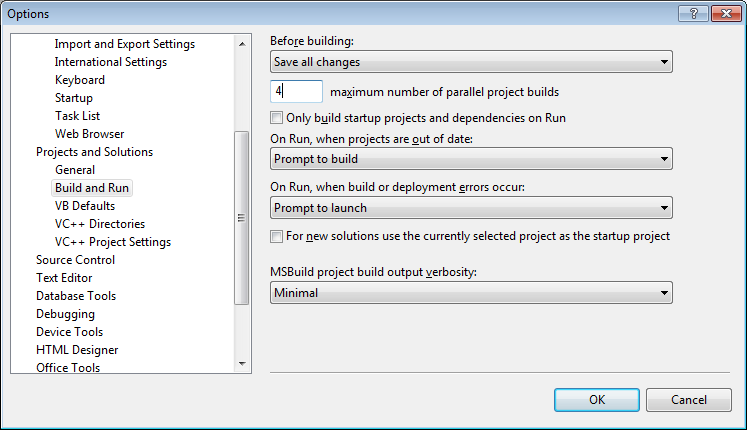Select VC++ Directories tree item
Image resolution: width=747 pixels, height=430 pixels.
[100, 224]
